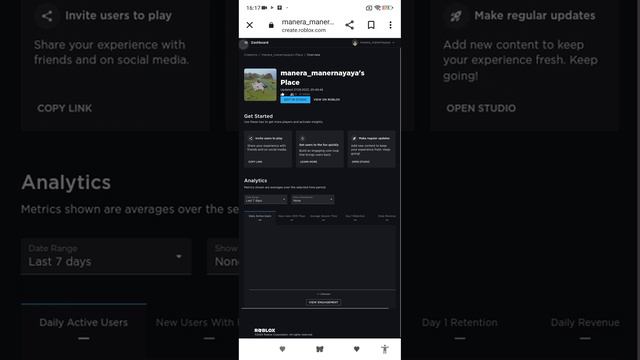Open the View on Roblox link
Screen dimensions: 640x360
tap(327, 100)
